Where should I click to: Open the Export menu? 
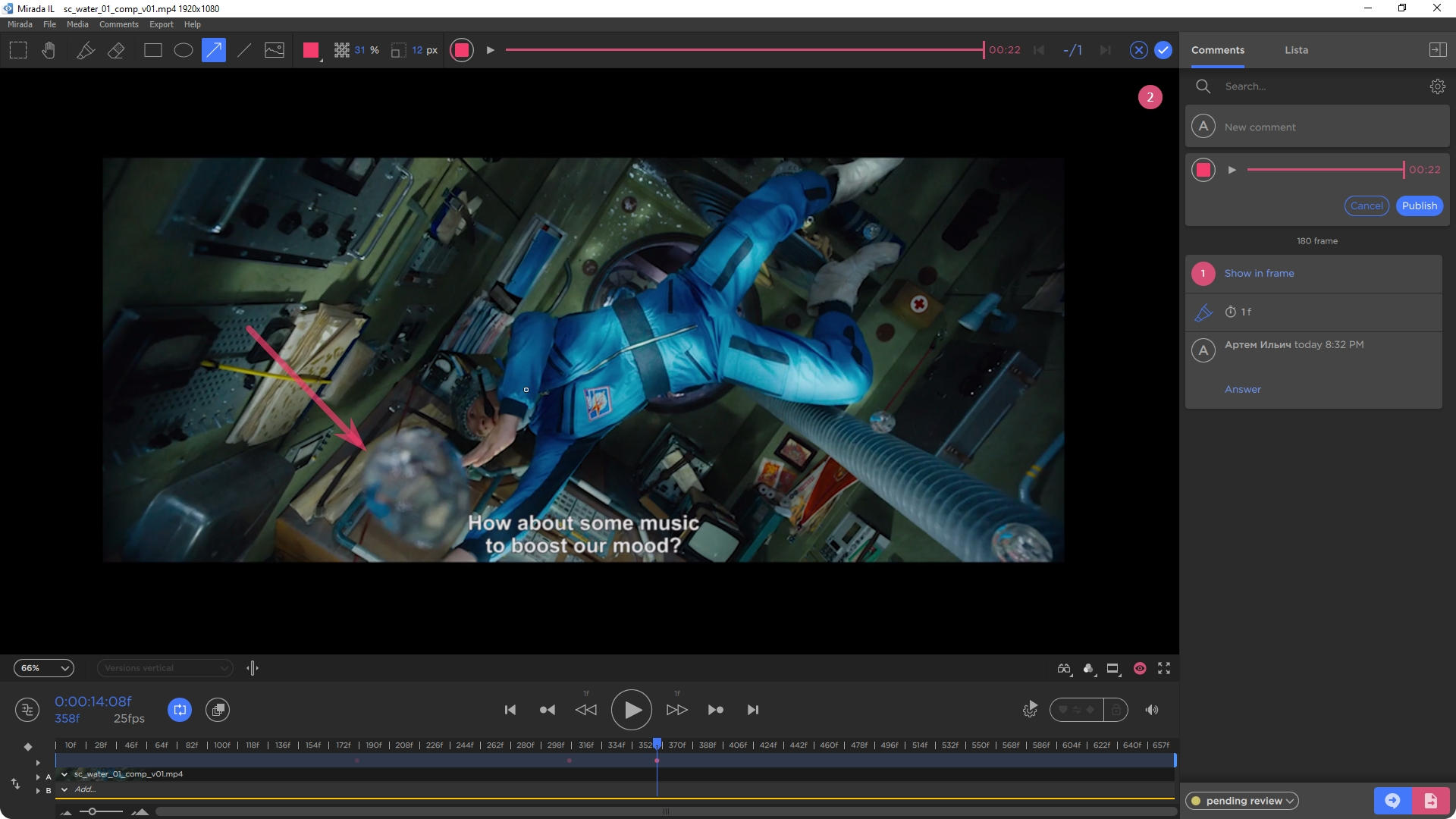[162, 24]
